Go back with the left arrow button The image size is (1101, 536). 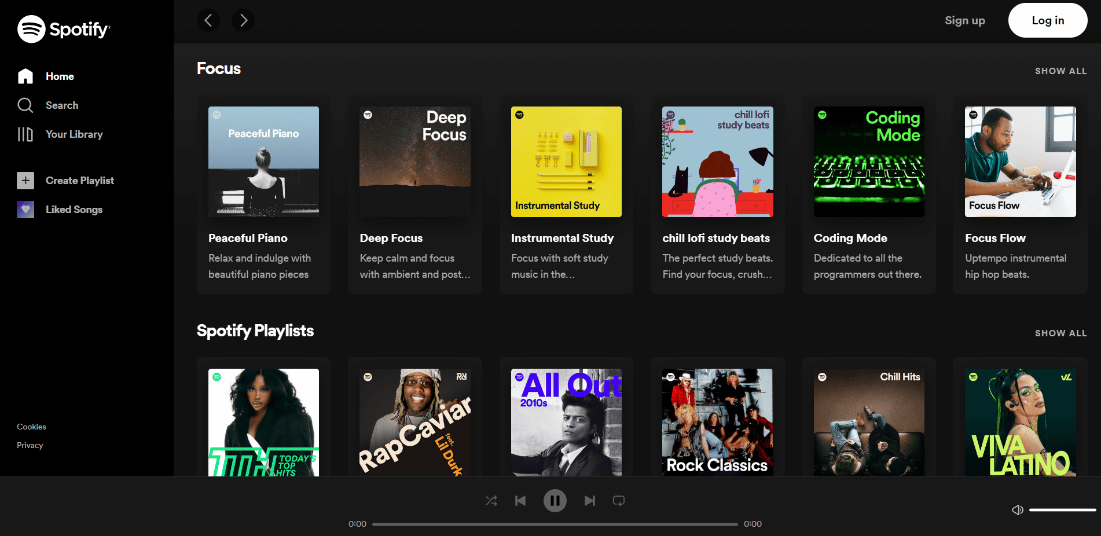tap(209, 20)
